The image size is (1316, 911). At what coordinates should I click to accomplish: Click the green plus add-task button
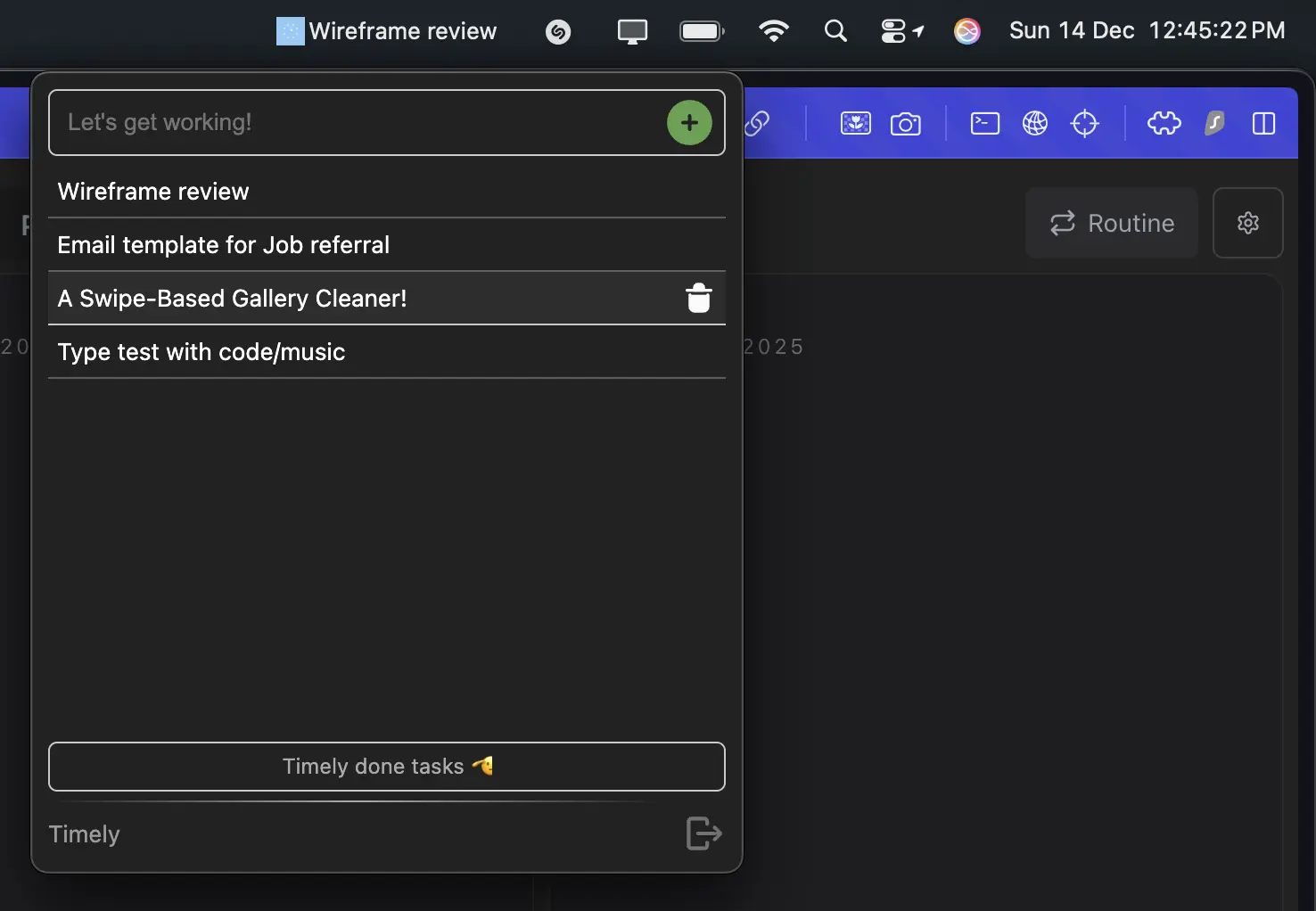click(689, 122)
